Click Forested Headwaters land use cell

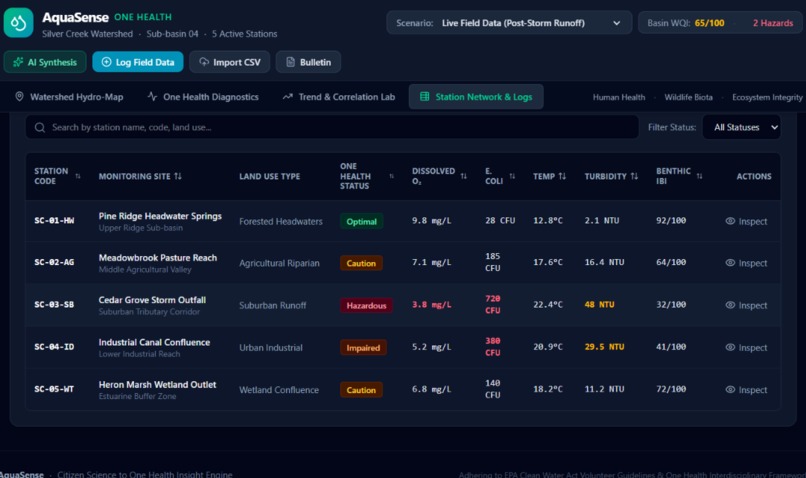point(281,222)
